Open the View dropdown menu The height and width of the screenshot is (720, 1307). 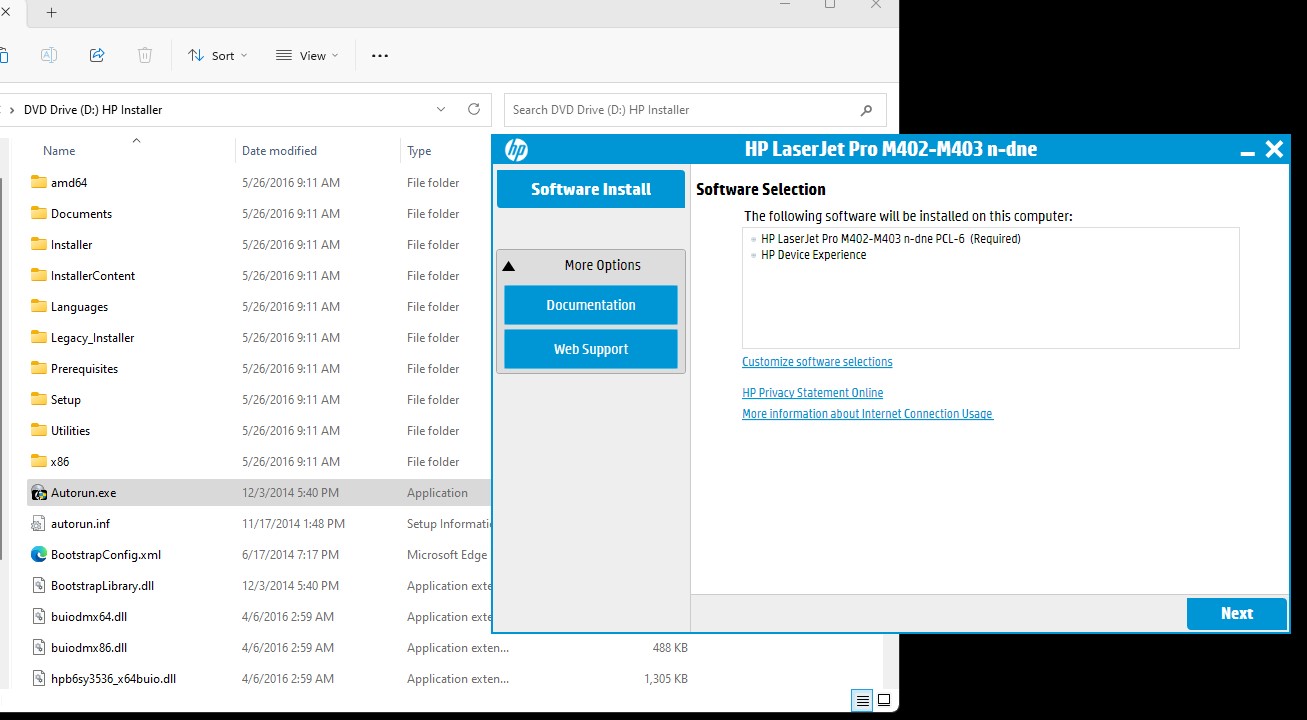pyautogui.click(x=307, y=56)
